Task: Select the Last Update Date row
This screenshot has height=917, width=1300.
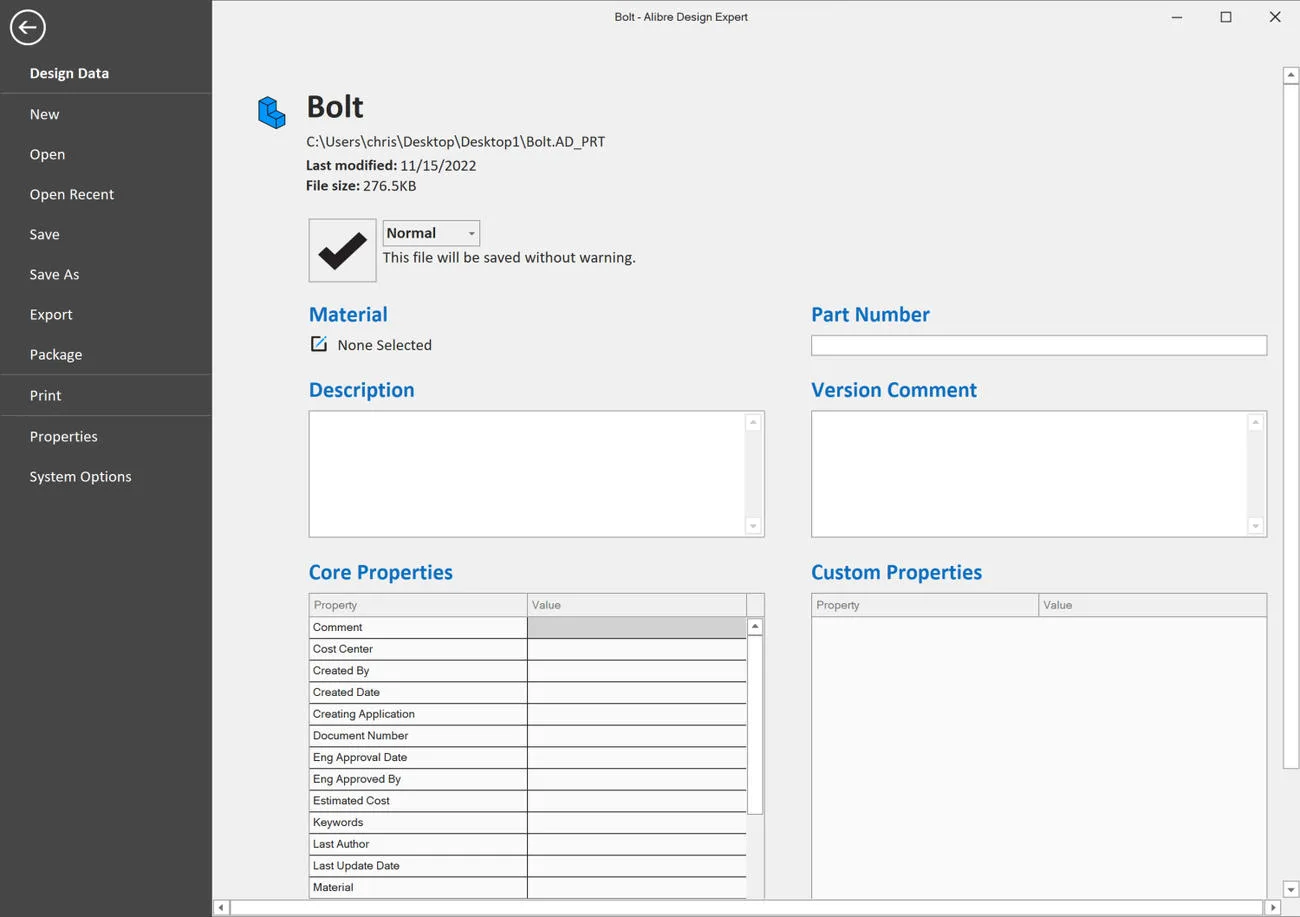Action: (x=527, y=865)
